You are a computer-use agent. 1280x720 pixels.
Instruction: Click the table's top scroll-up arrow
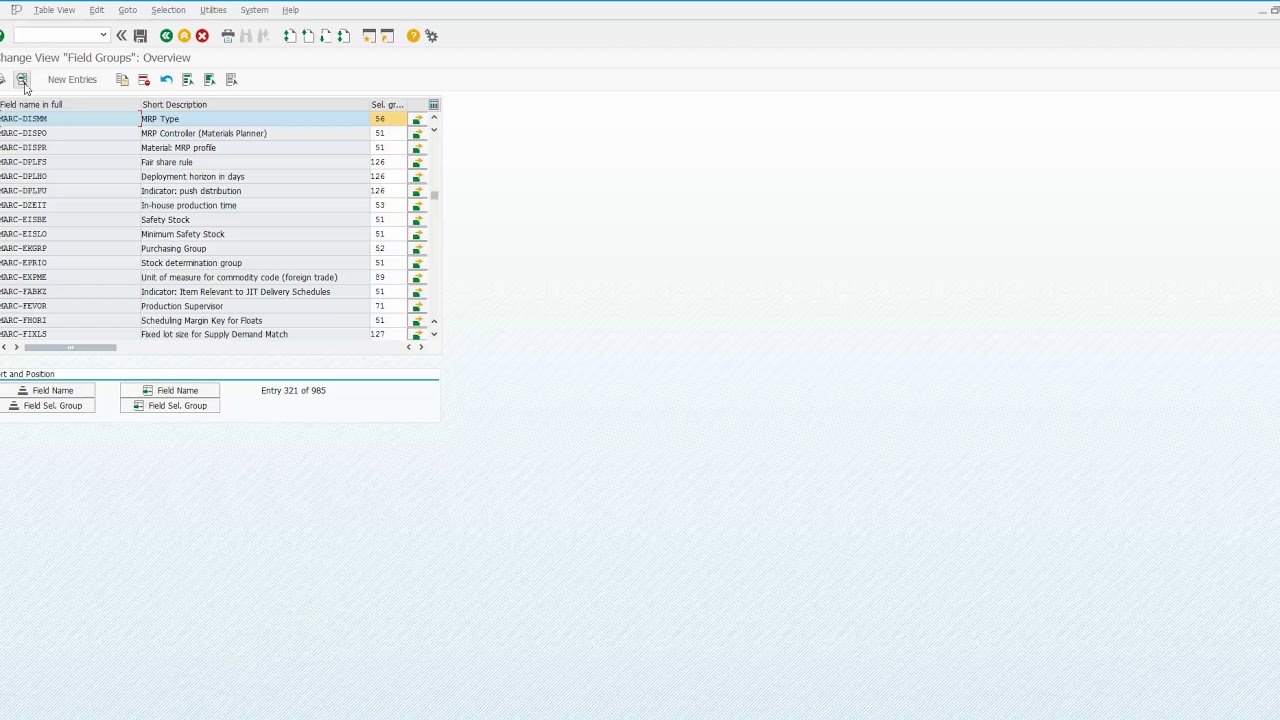(433, 118)
